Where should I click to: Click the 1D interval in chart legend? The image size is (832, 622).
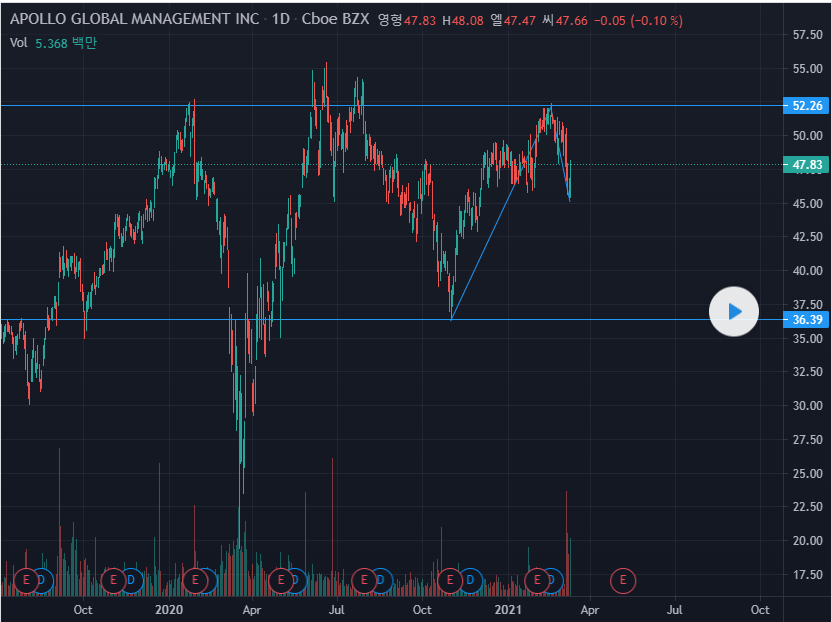tap(282, 20)
